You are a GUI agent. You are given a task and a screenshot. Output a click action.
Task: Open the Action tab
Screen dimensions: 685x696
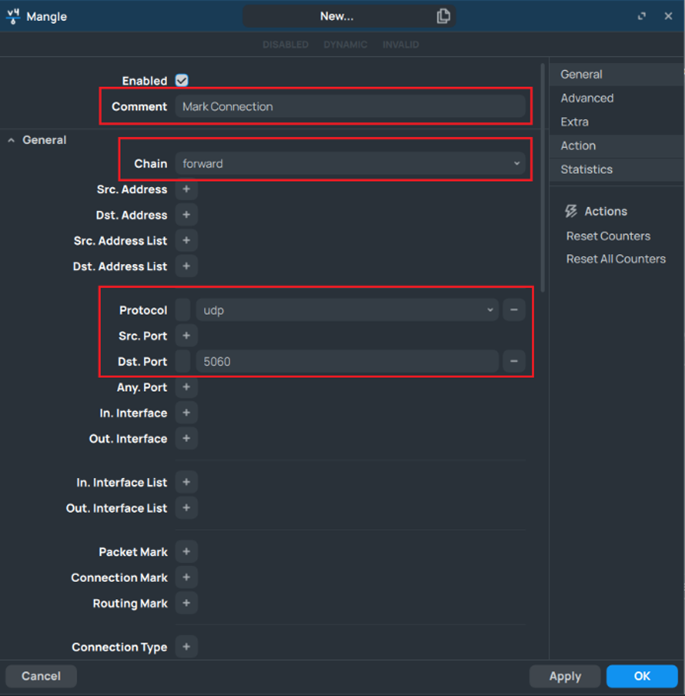[578, 146]
